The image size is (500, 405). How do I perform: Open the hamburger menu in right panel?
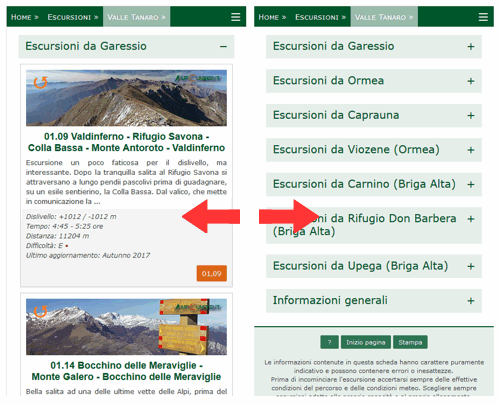pos(483,17)
